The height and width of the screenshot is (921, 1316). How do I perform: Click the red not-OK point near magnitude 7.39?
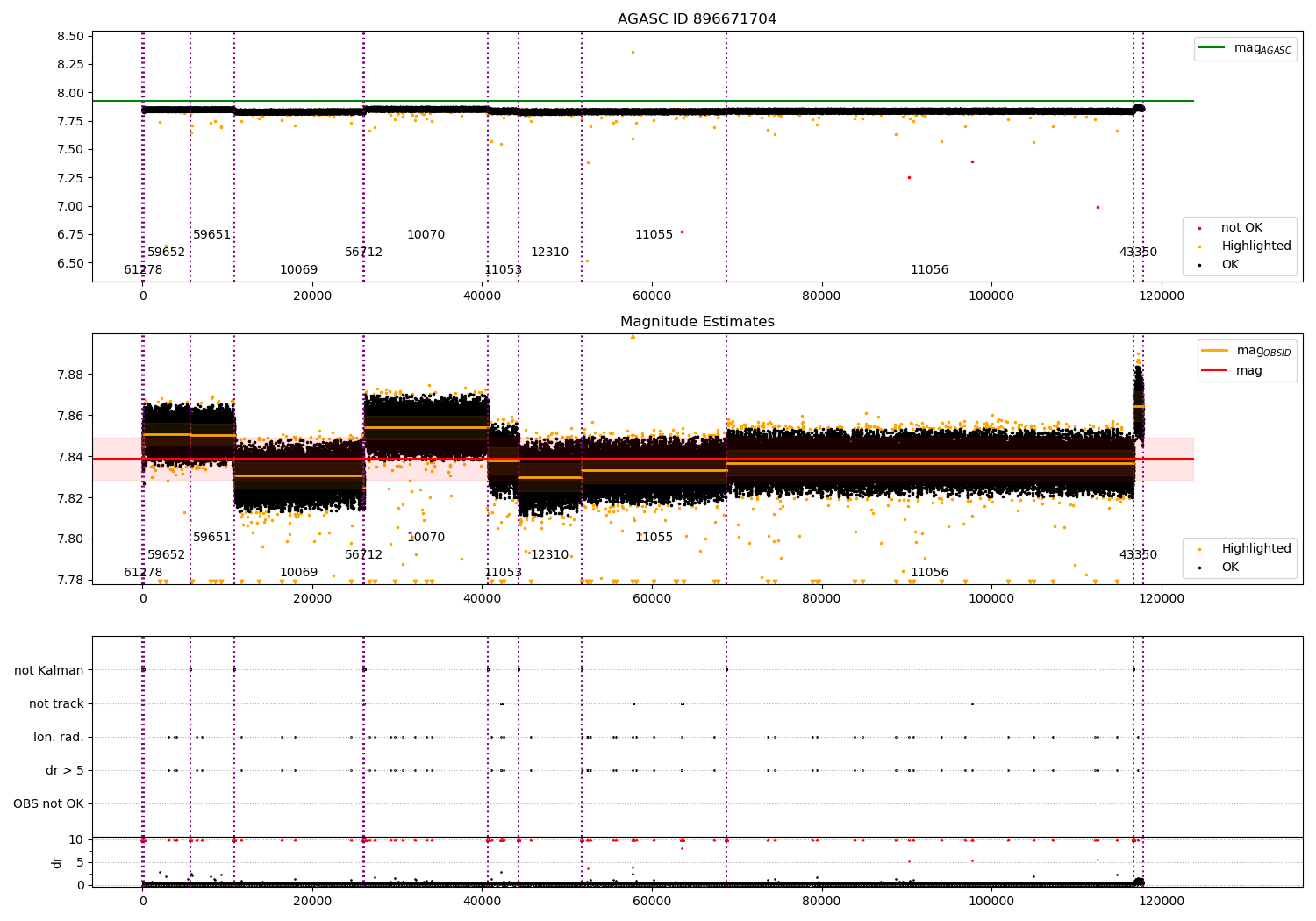pyautogui.click(x=972, y=161)
